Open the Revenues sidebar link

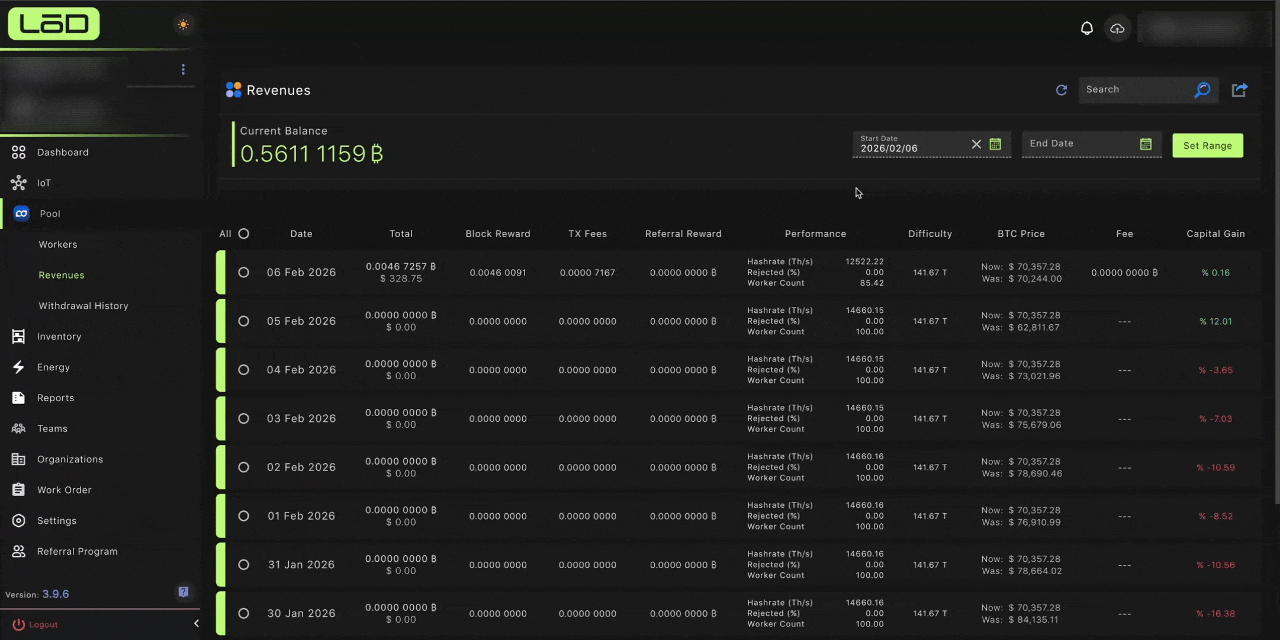pos(61,275)
